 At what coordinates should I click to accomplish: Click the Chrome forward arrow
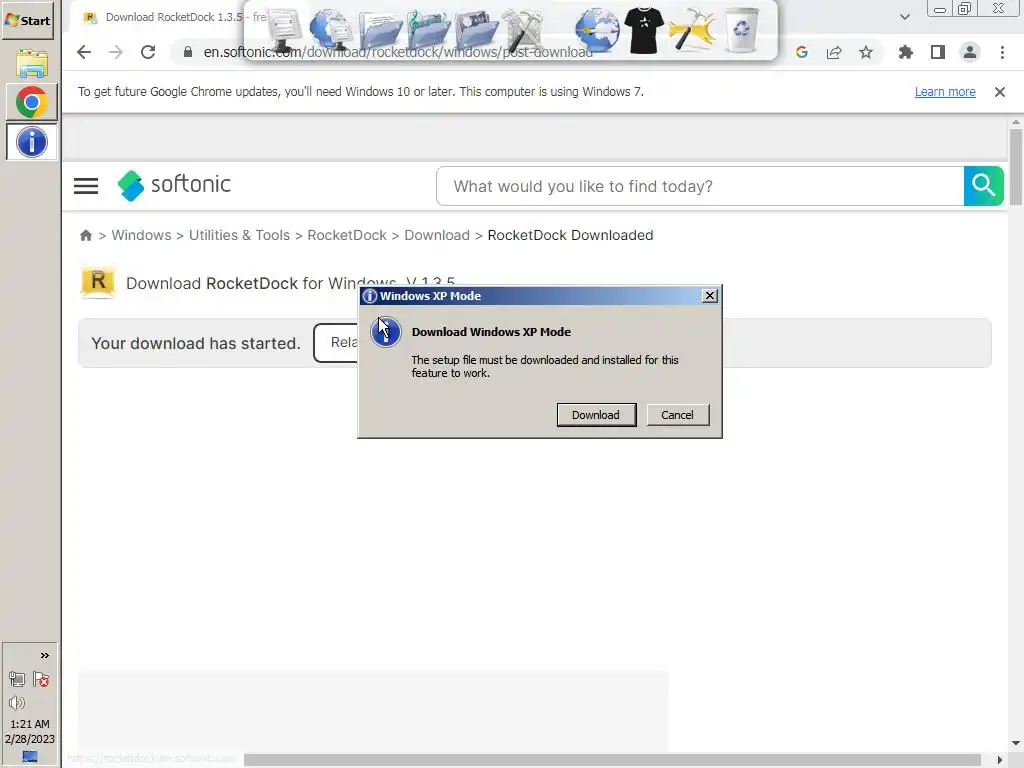[116, 52]
